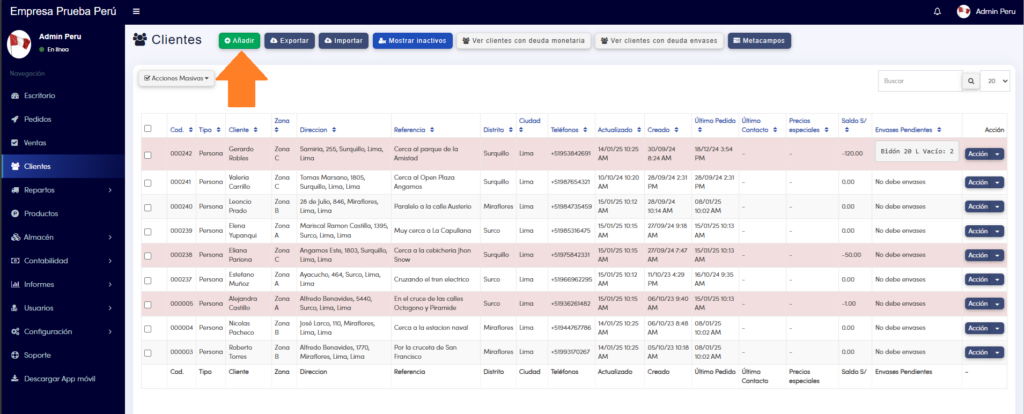
Task: Sort by the Envases Pendientes column
Action: coord(908,130)
